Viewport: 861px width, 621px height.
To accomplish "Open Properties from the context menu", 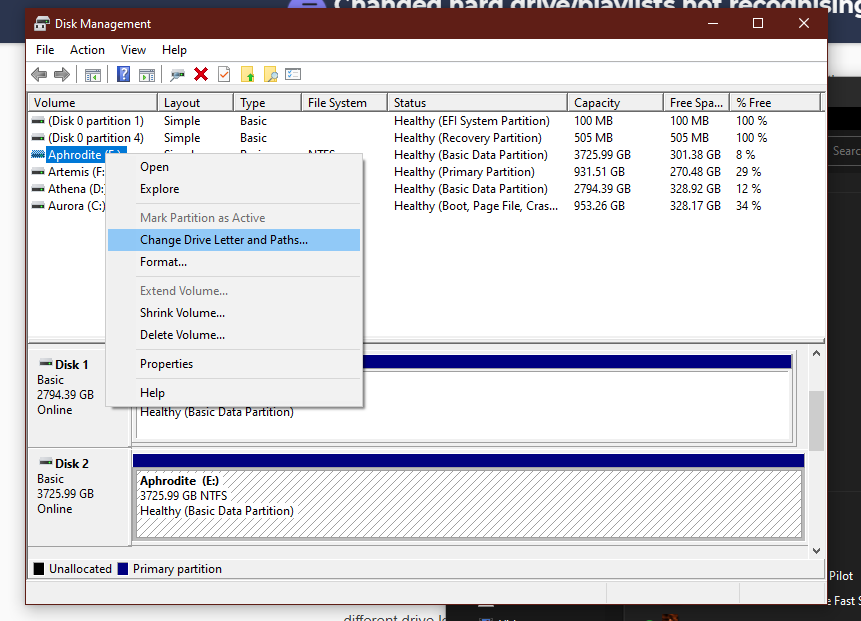I will coord(234,364).
